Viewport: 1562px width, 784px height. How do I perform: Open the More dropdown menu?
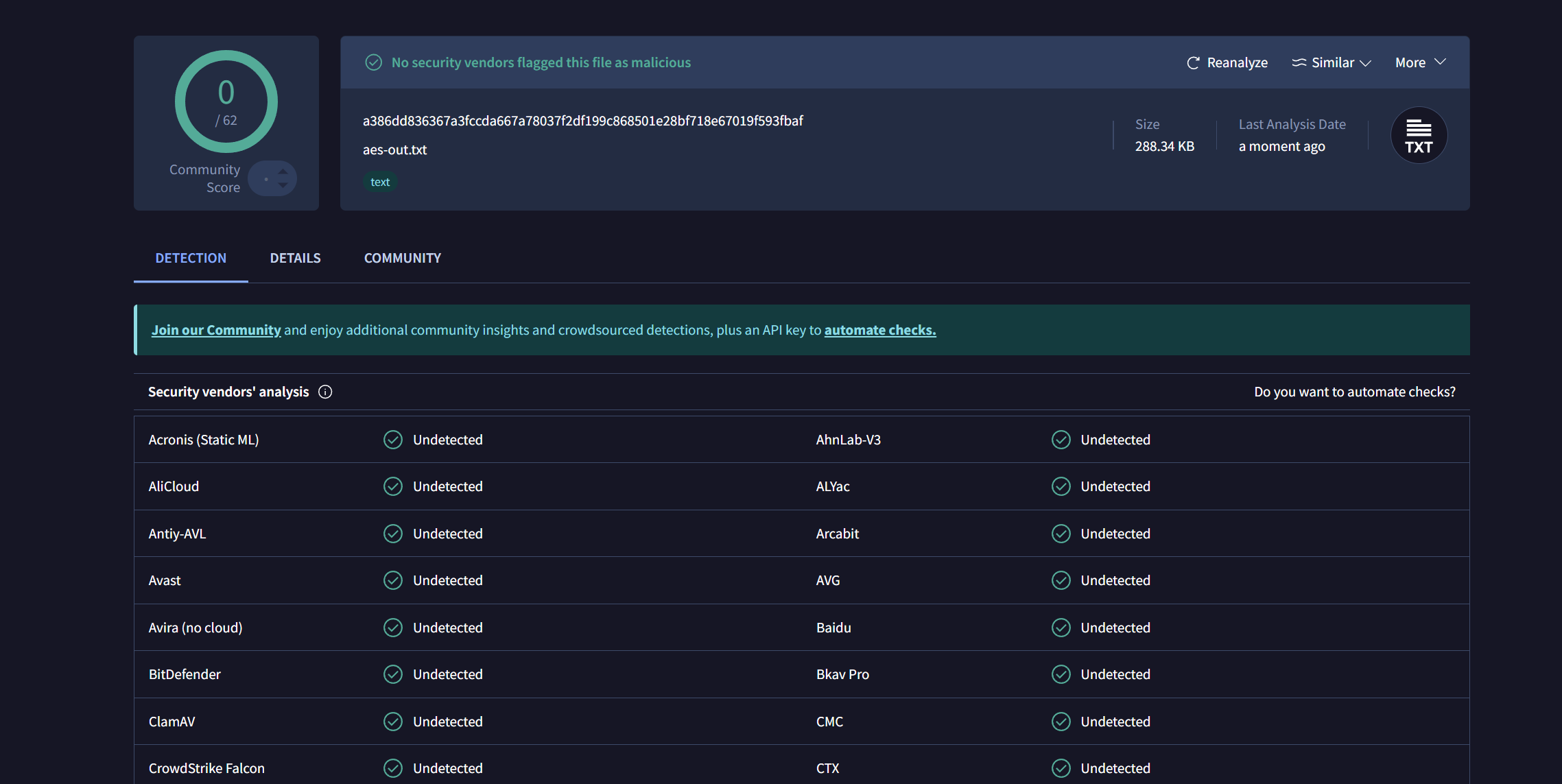[x=1420, y=62]
